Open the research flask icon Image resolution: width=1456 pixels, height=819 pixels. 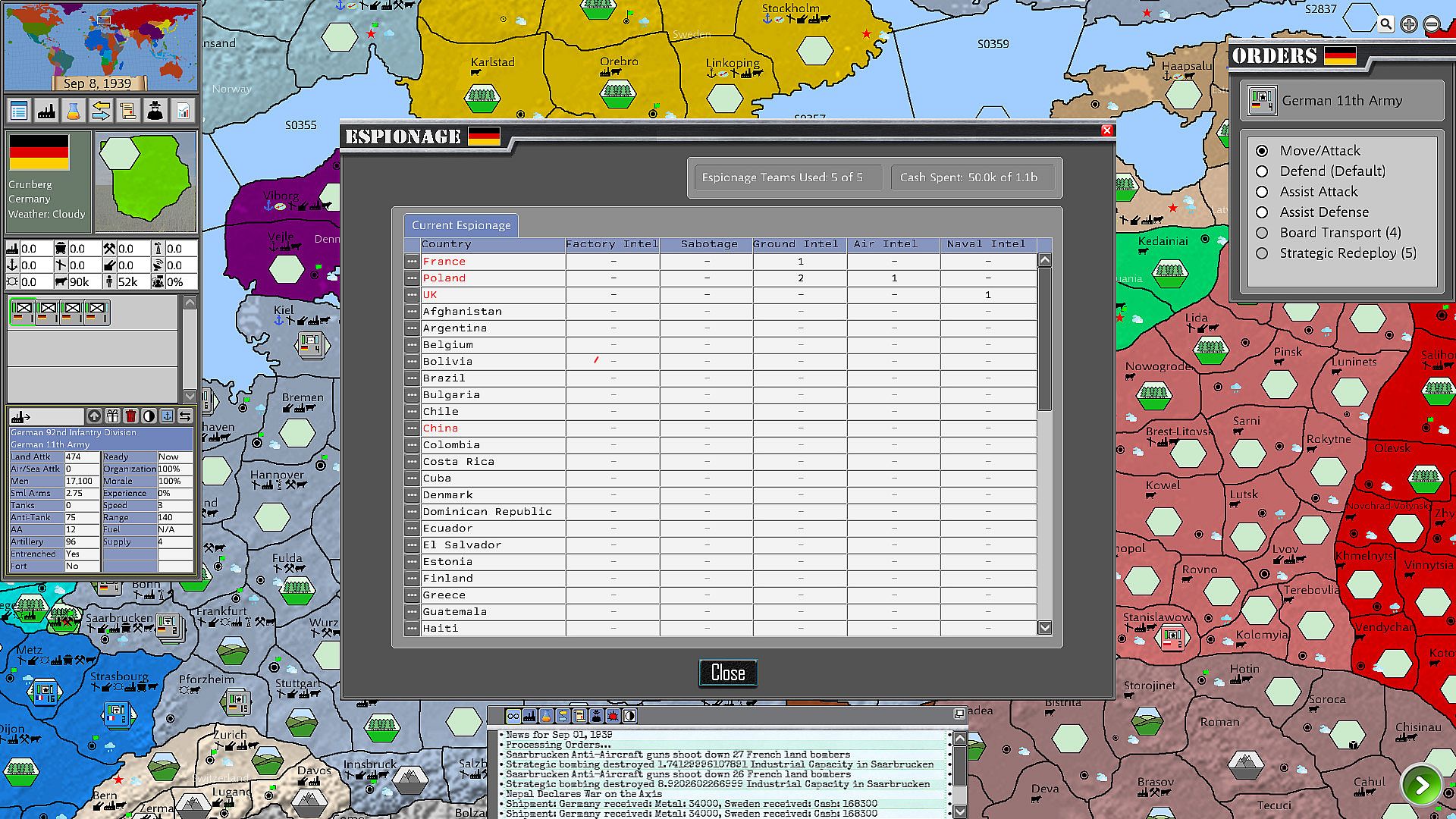point(74,111)
